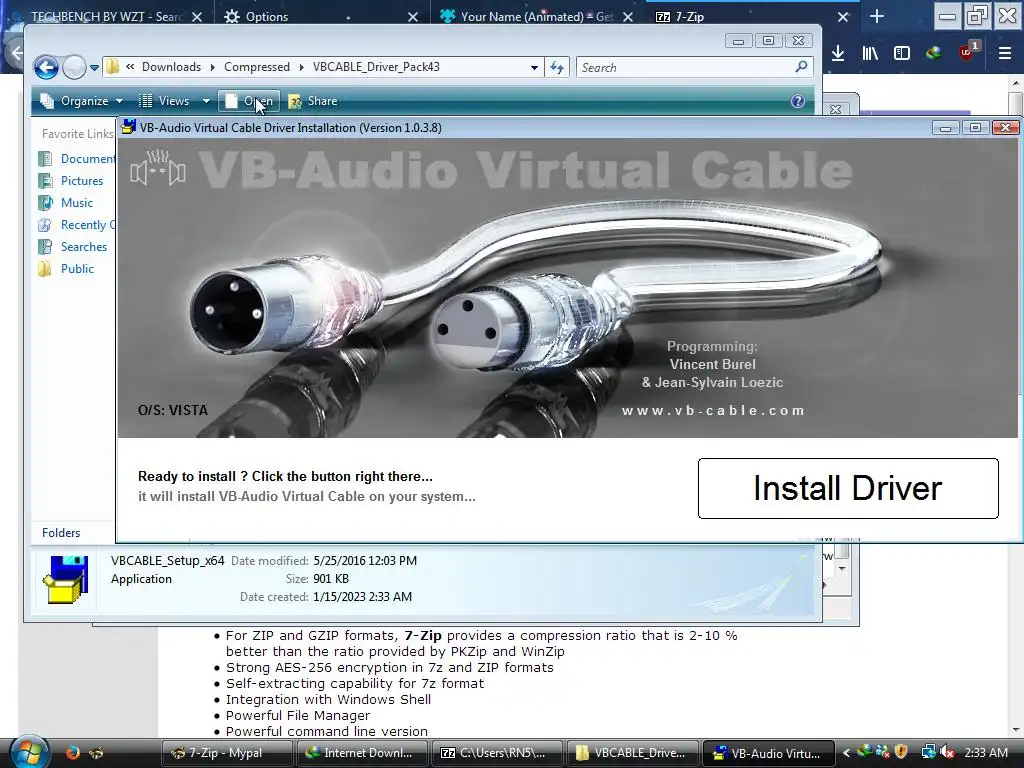This screenshot has height=768, width=1024.
Task: Open the Views toolbar button
Action: click(165, 101)
